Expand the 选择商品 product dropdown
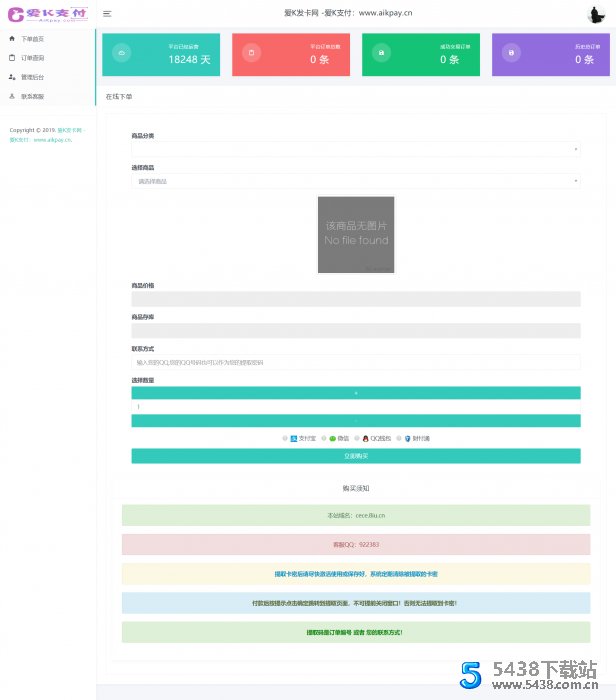This screenshot has height=700, width=616. pyautogui.click(x=355, y=181)
